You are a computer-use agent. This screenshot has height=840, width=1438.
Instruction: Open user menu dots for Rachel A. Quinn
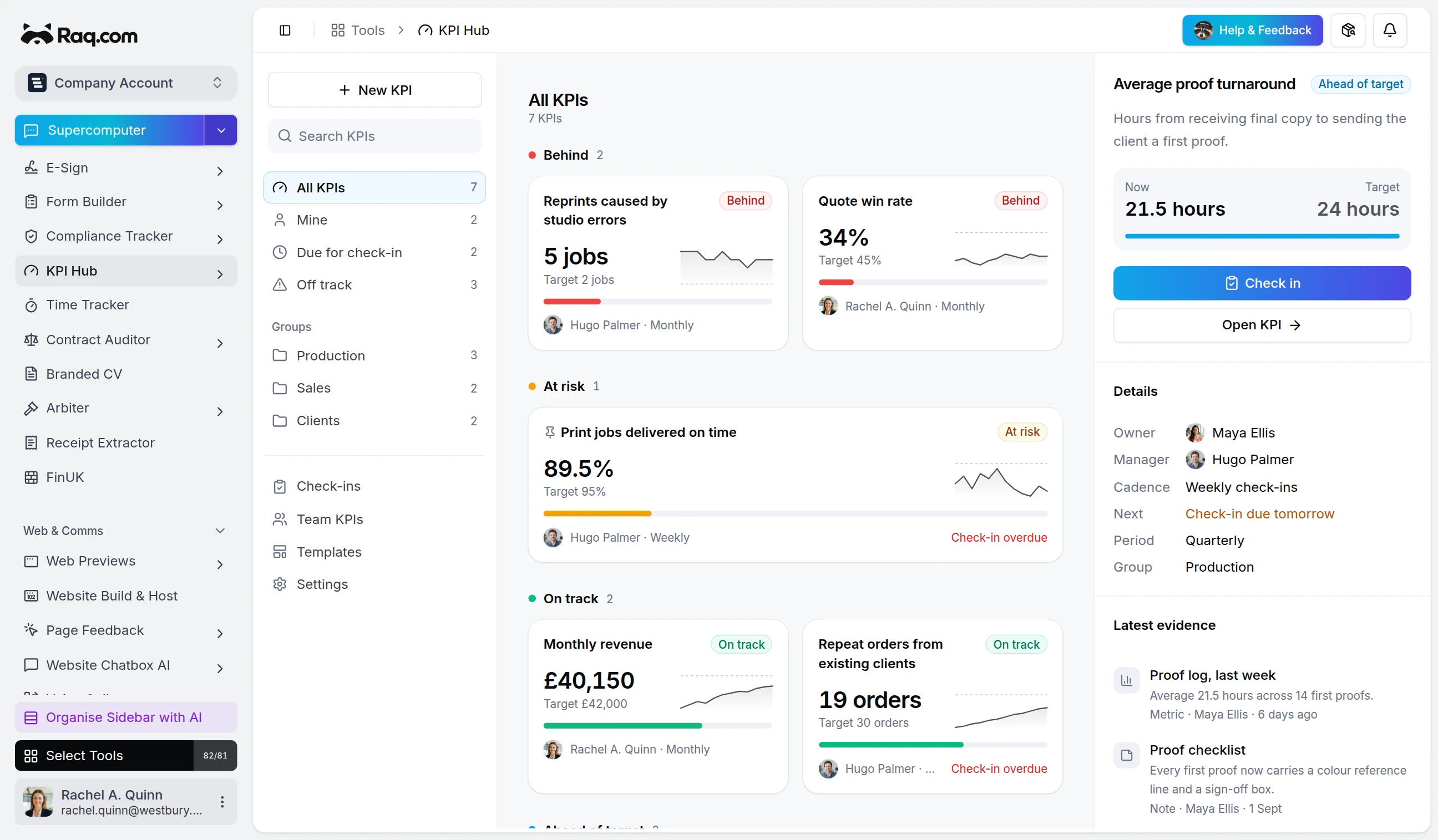point(222,802)
